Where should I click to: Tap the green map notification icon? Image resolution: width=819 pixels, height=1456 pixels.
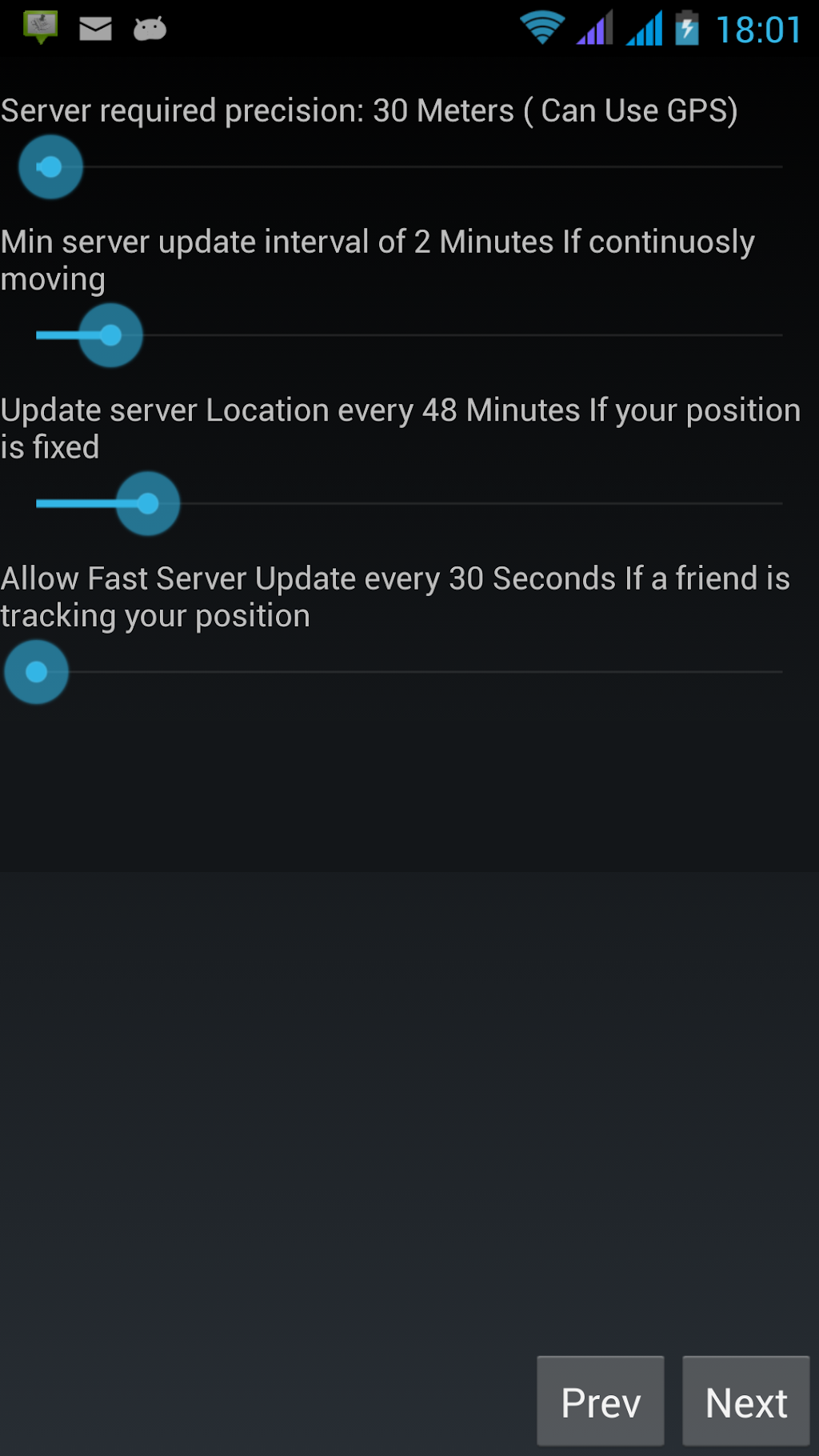tap(41, 27)
